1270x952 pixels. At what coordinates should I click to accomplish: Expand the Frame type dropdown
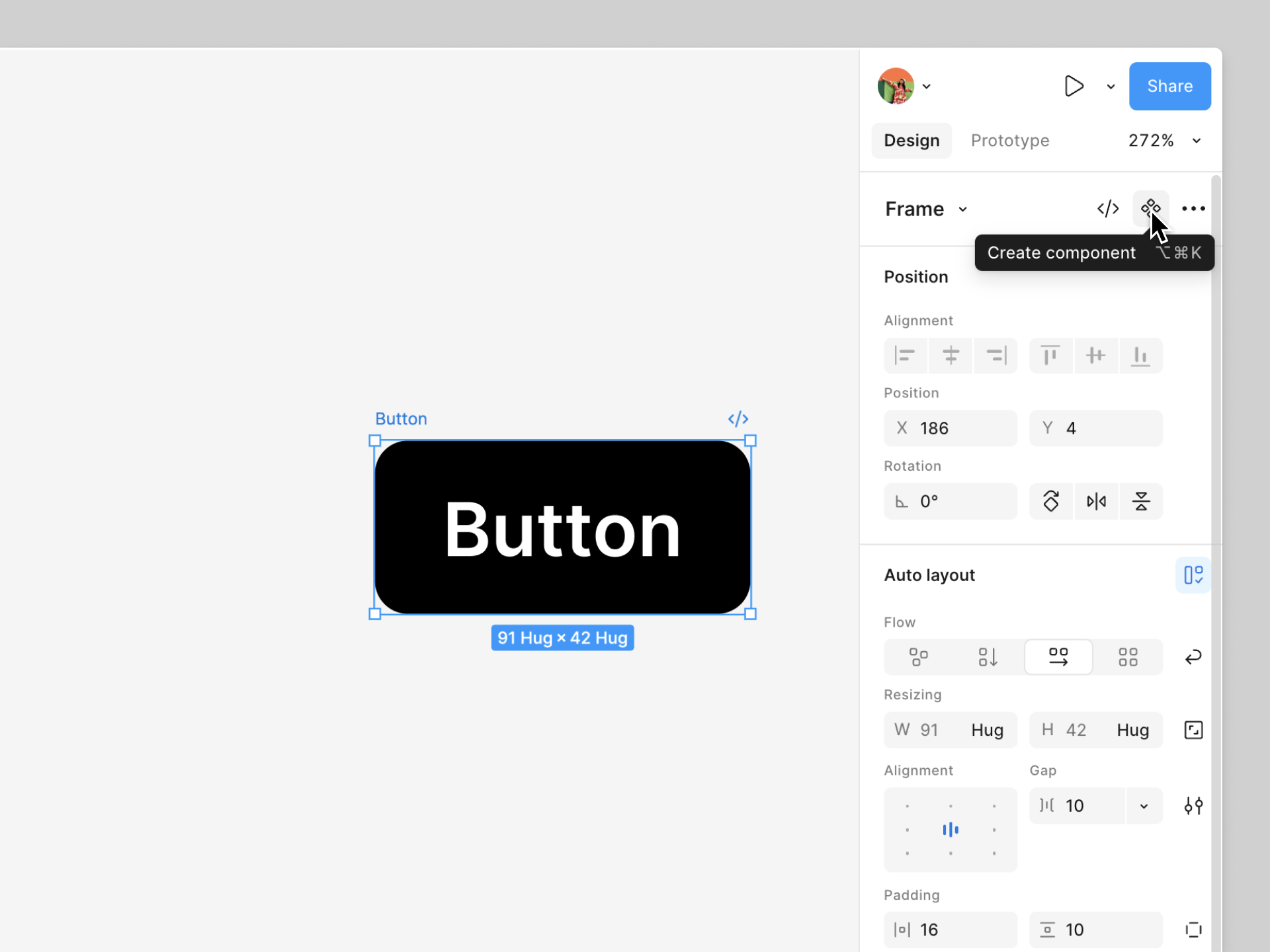[x=962, y=210]
